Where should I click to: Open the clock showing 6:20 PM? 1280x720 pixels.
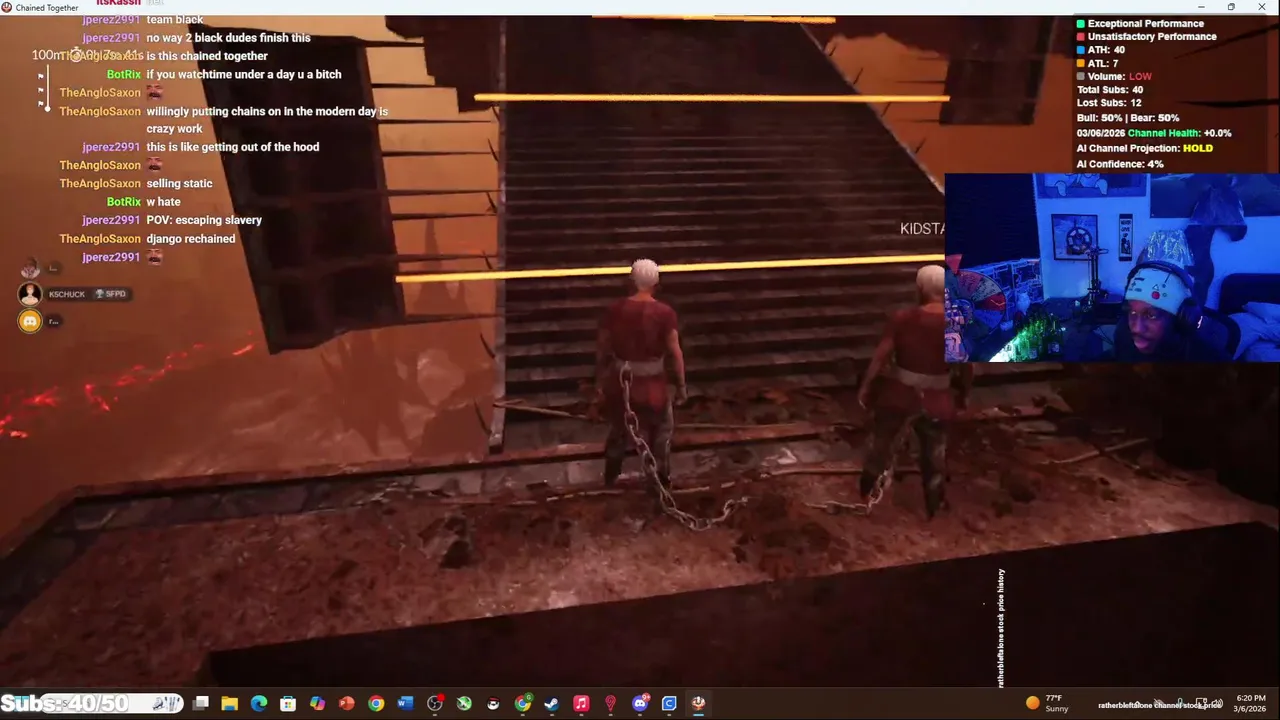pos(1250,703)
